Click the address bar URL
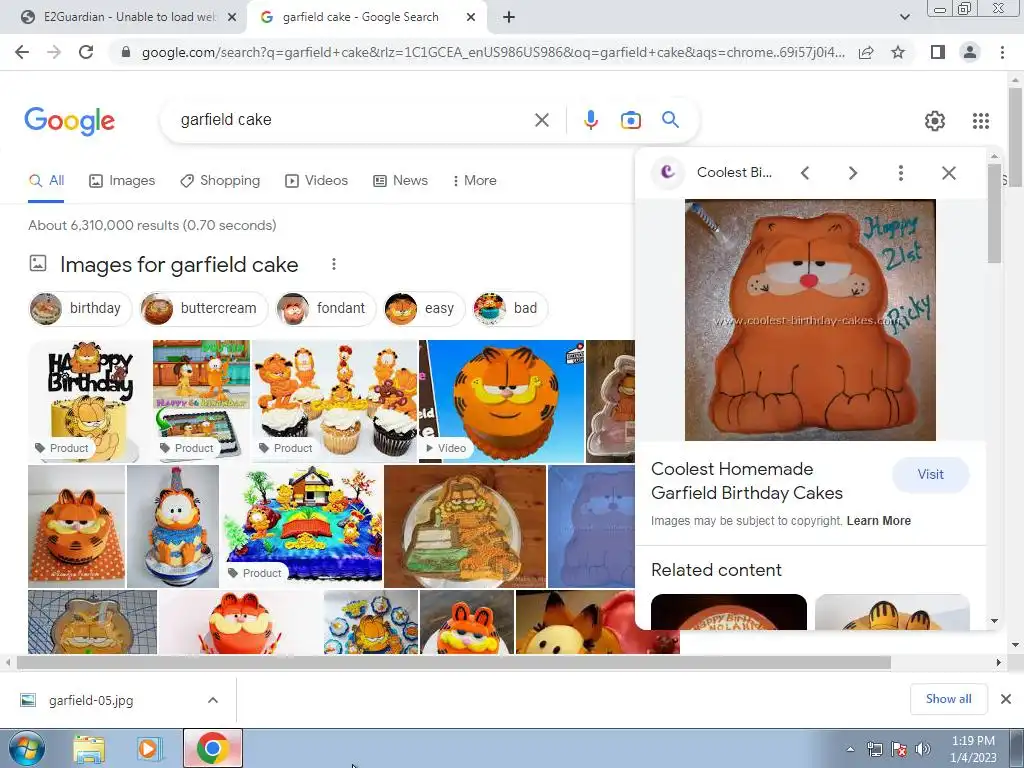Viewport: 1024px width, 768px height. (x=493, y=52)
